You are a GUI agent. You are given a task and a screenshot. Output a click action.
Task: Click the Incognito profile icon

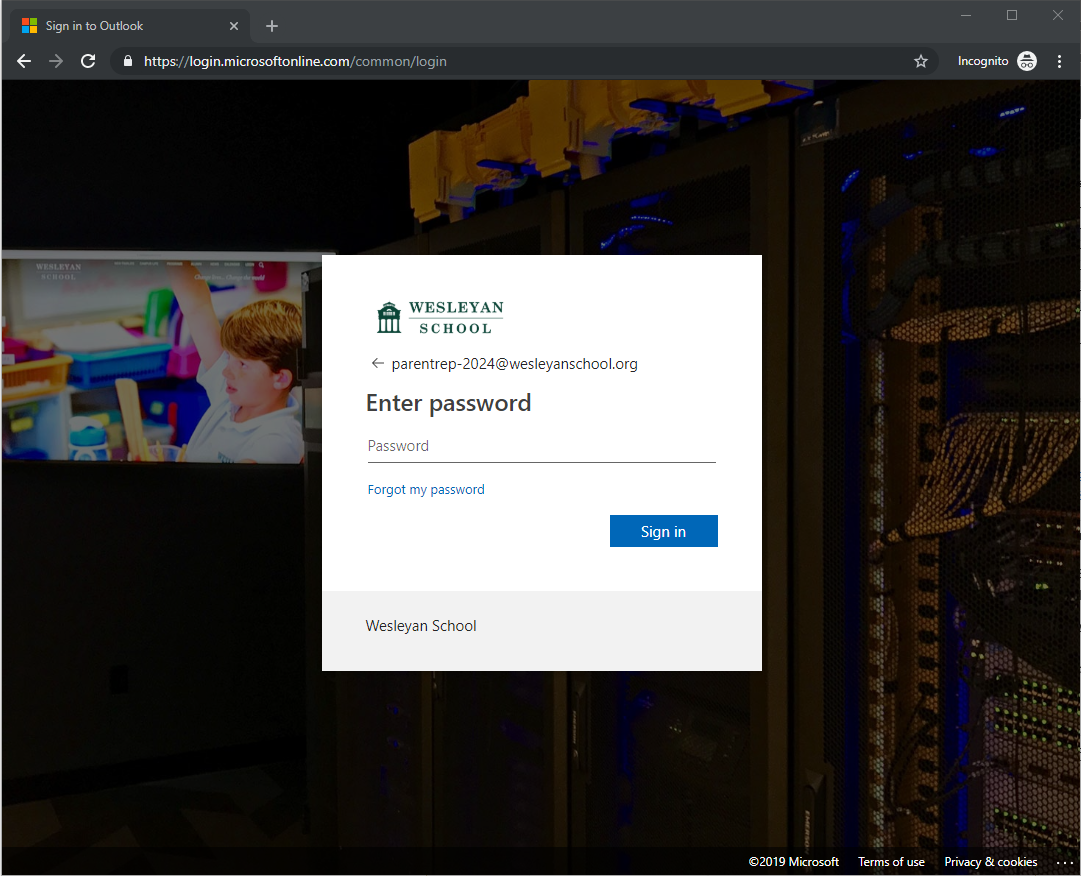[x=1027, y=61]
